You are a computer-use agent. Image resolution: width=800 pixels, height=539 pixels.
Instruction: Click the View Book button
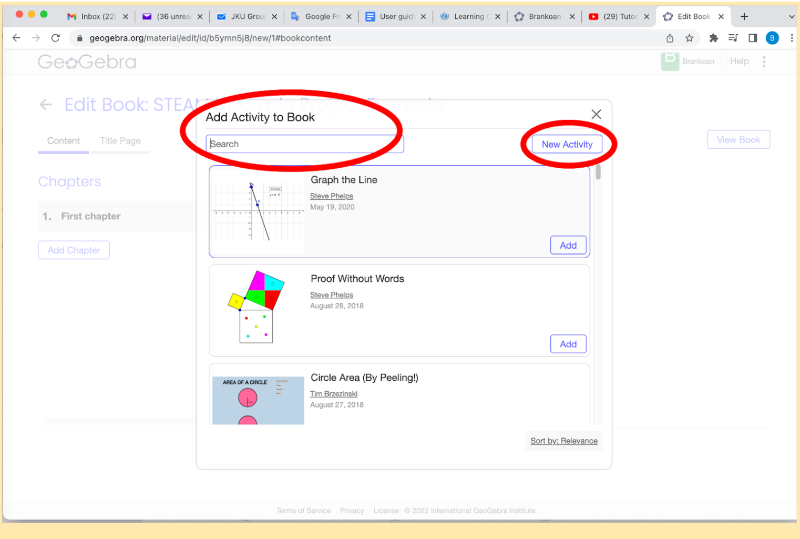click(738, 140)
